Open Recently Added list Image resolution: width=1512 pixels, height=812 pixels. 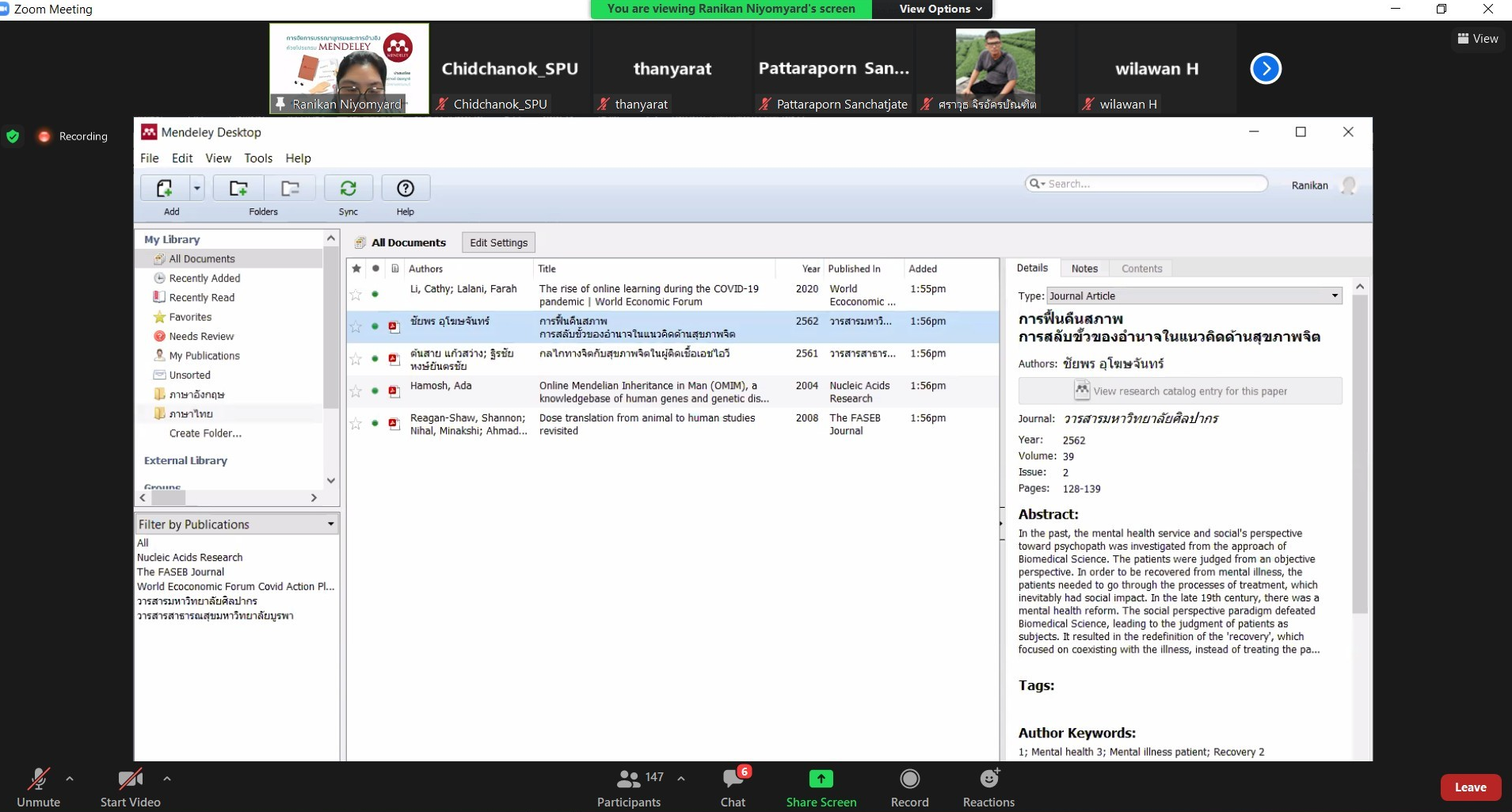[x=204, y=278]
